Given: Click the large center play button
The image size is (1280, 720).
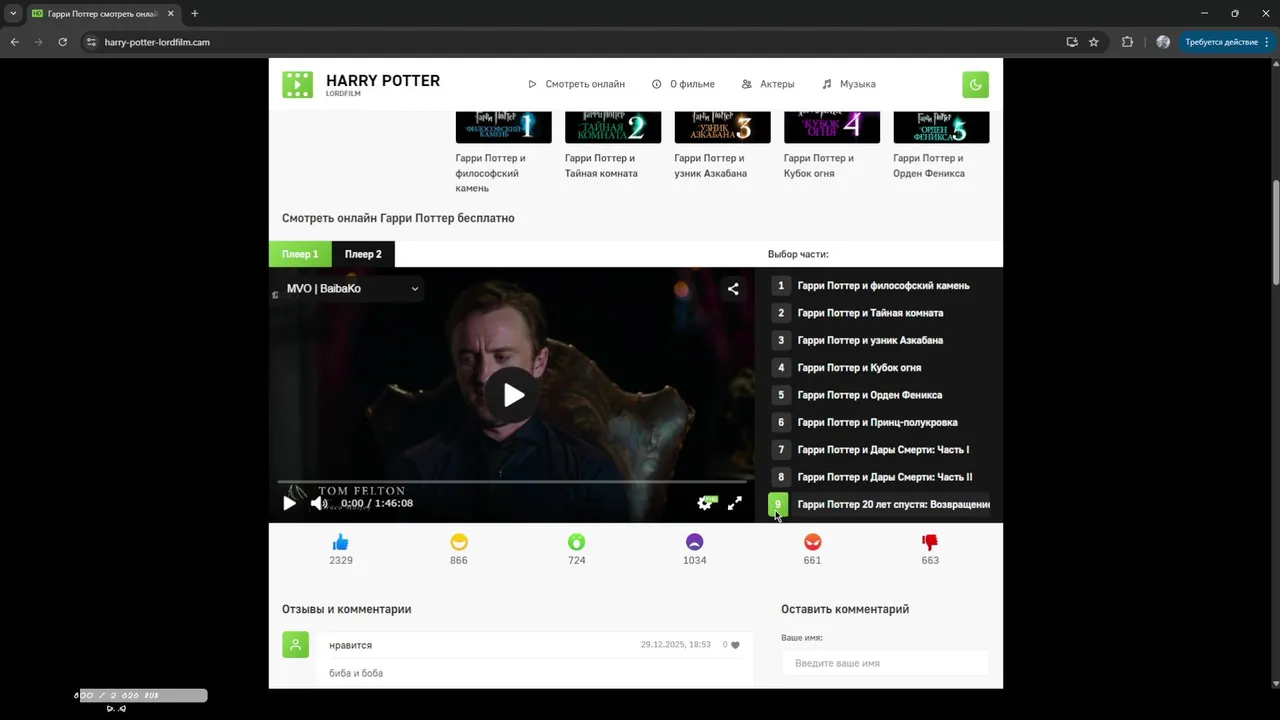Looking at the screenshot, I should click(512, 395).
